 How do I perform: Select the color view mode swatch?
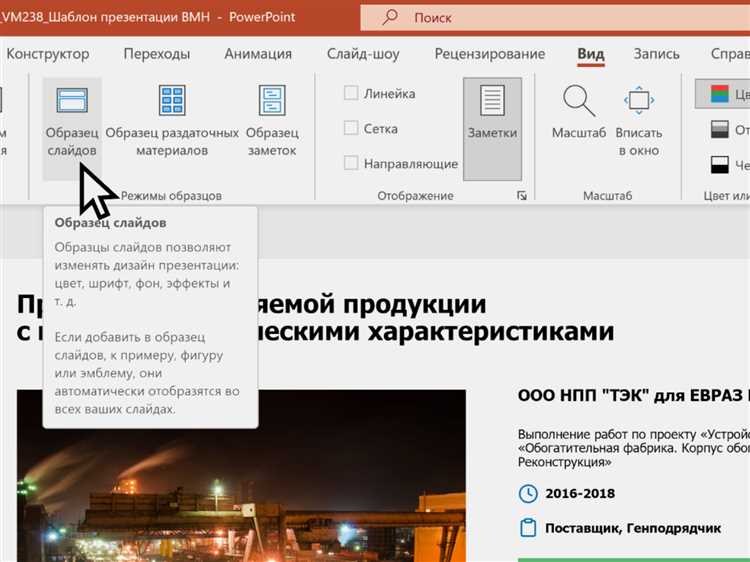[x=720, y=94]
